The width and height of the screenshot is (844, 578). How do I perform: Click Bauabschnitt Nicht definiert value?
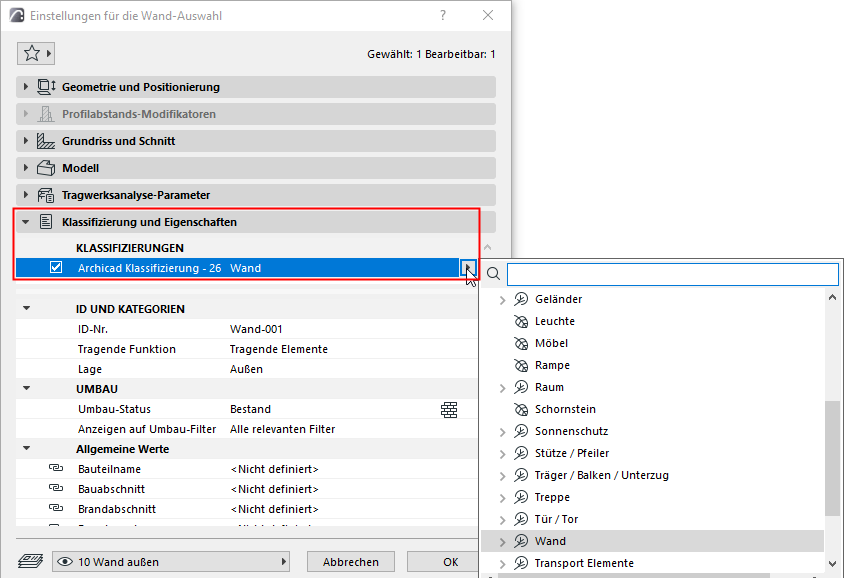tap(274, 489)
